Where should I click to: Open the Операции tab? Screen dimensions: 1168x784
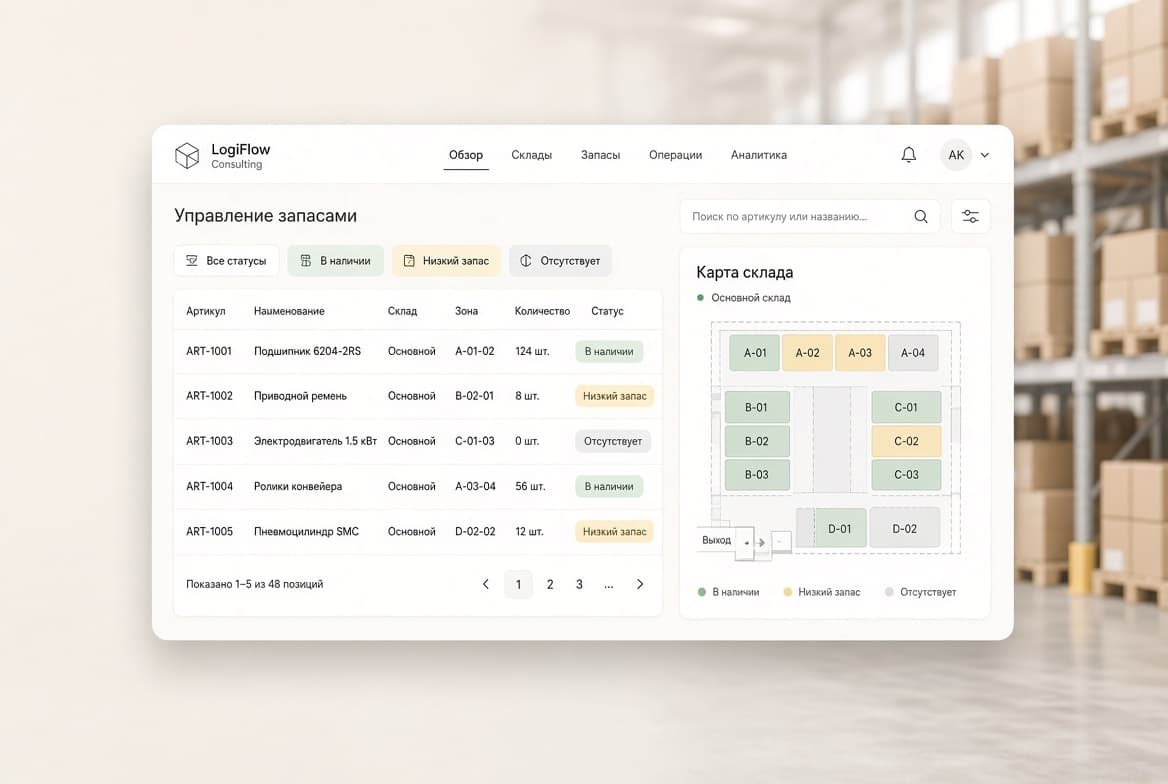click(676, 155)
